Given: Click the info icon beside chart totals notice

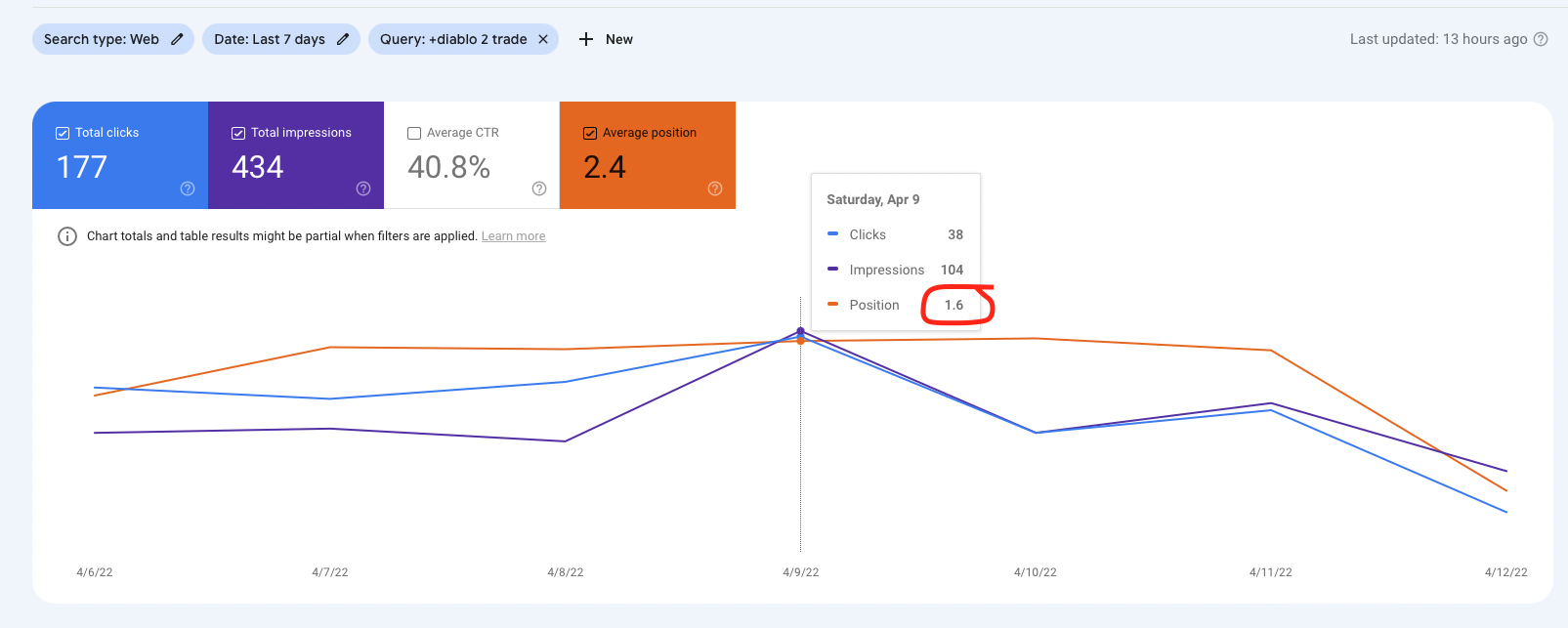Looking at the screenshot, I should pos(67,236).
